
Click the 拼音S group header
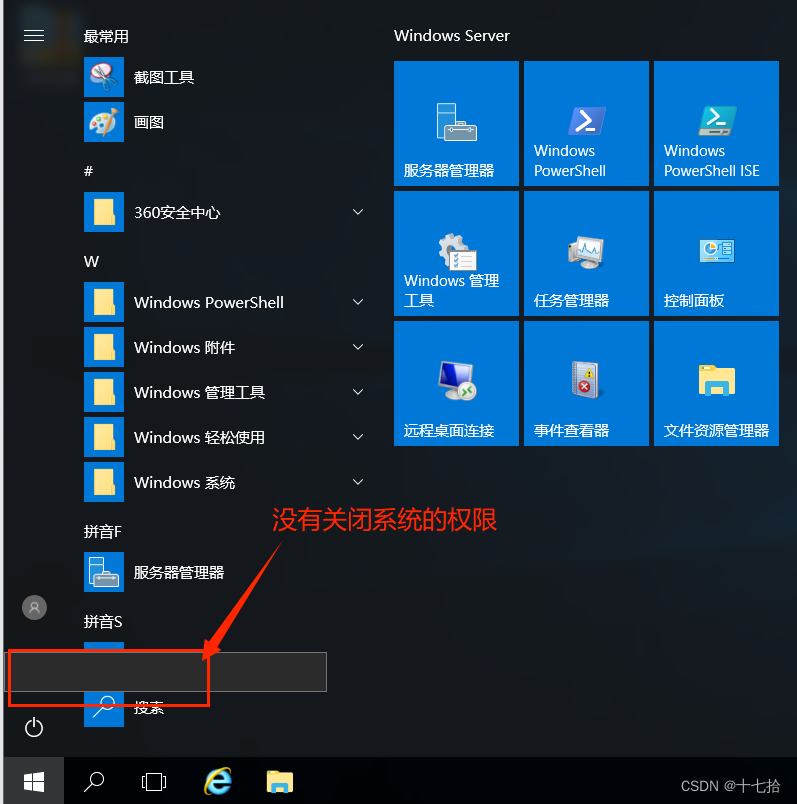click(x=103, y=622)
